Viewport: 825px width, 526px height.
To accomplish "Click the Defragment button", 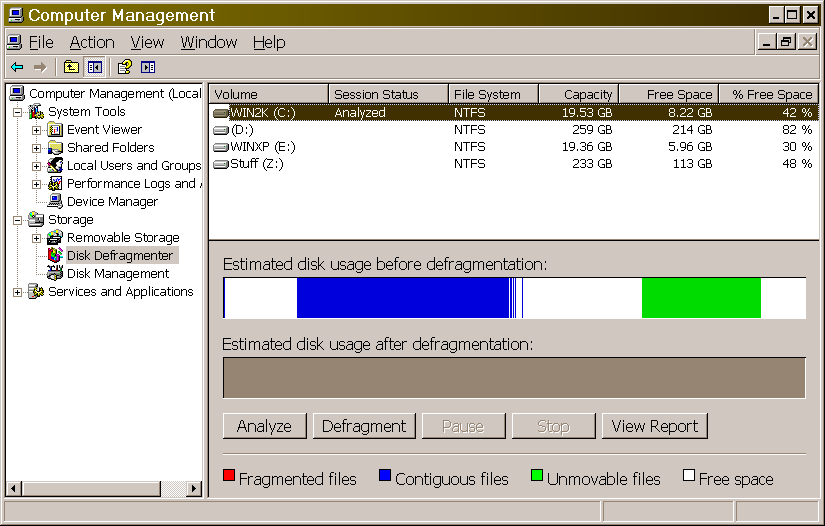I will (364, 426).
